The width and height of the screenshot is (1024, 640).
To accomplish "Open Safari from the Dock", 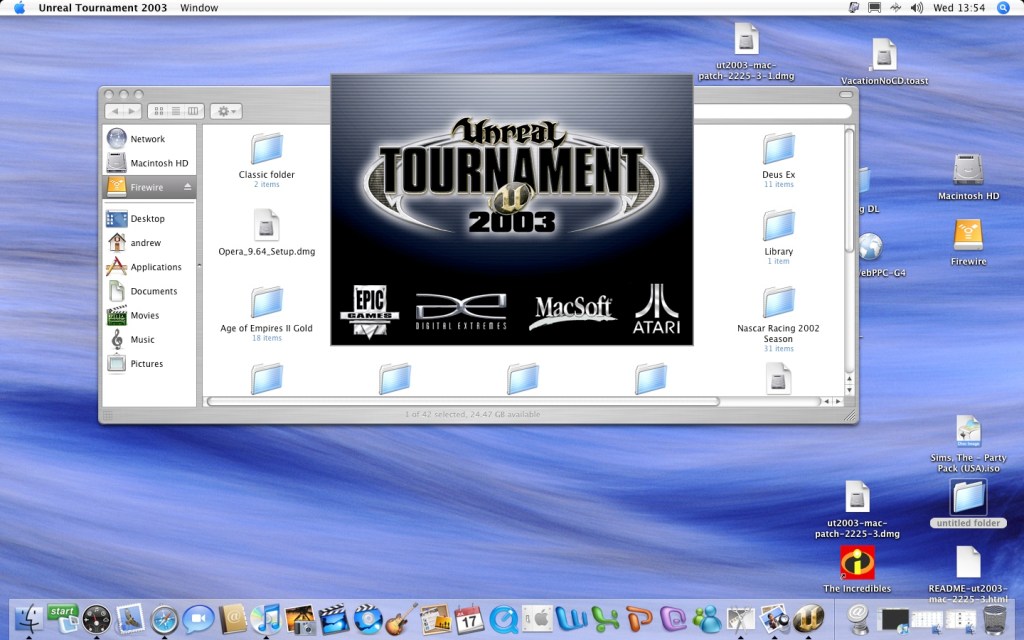I will point(164,620).
